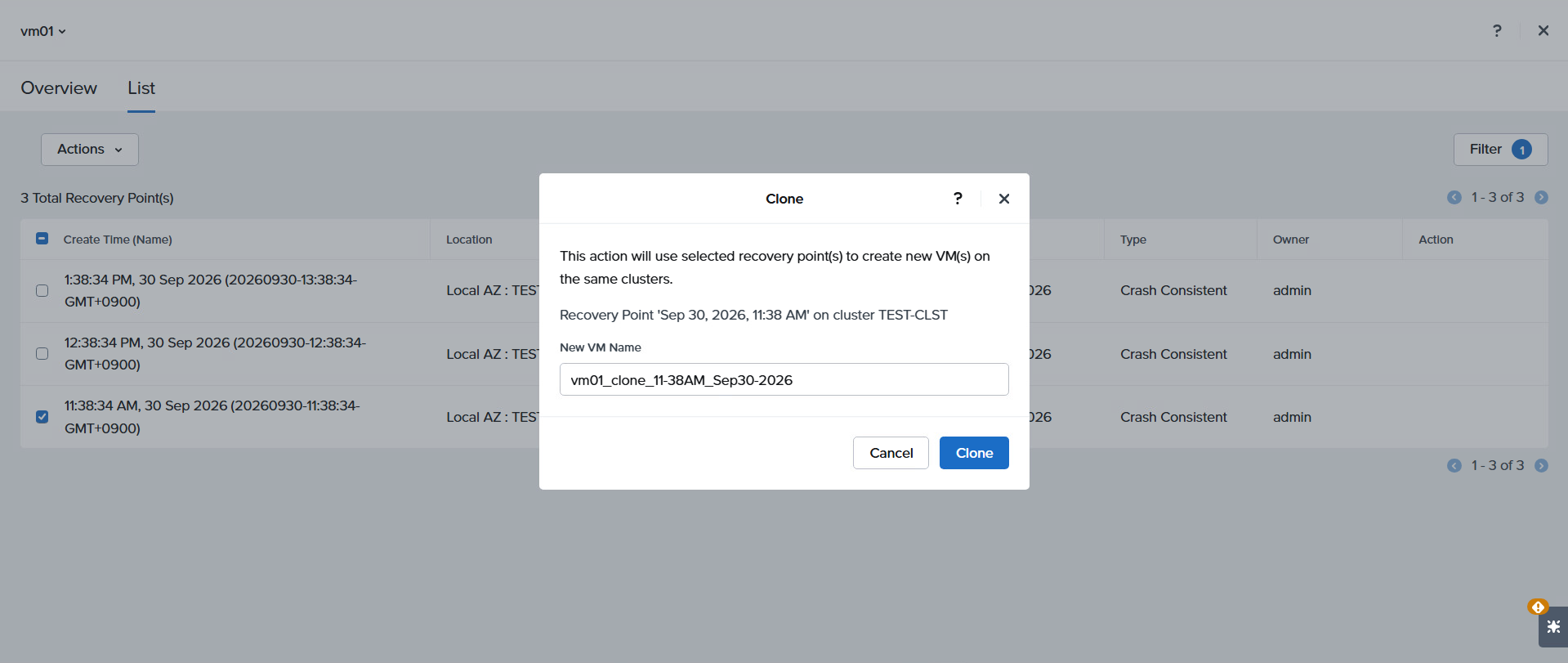
Task: Click the Owner column header
Action: pyautogui.click(x=1291, y=240)
